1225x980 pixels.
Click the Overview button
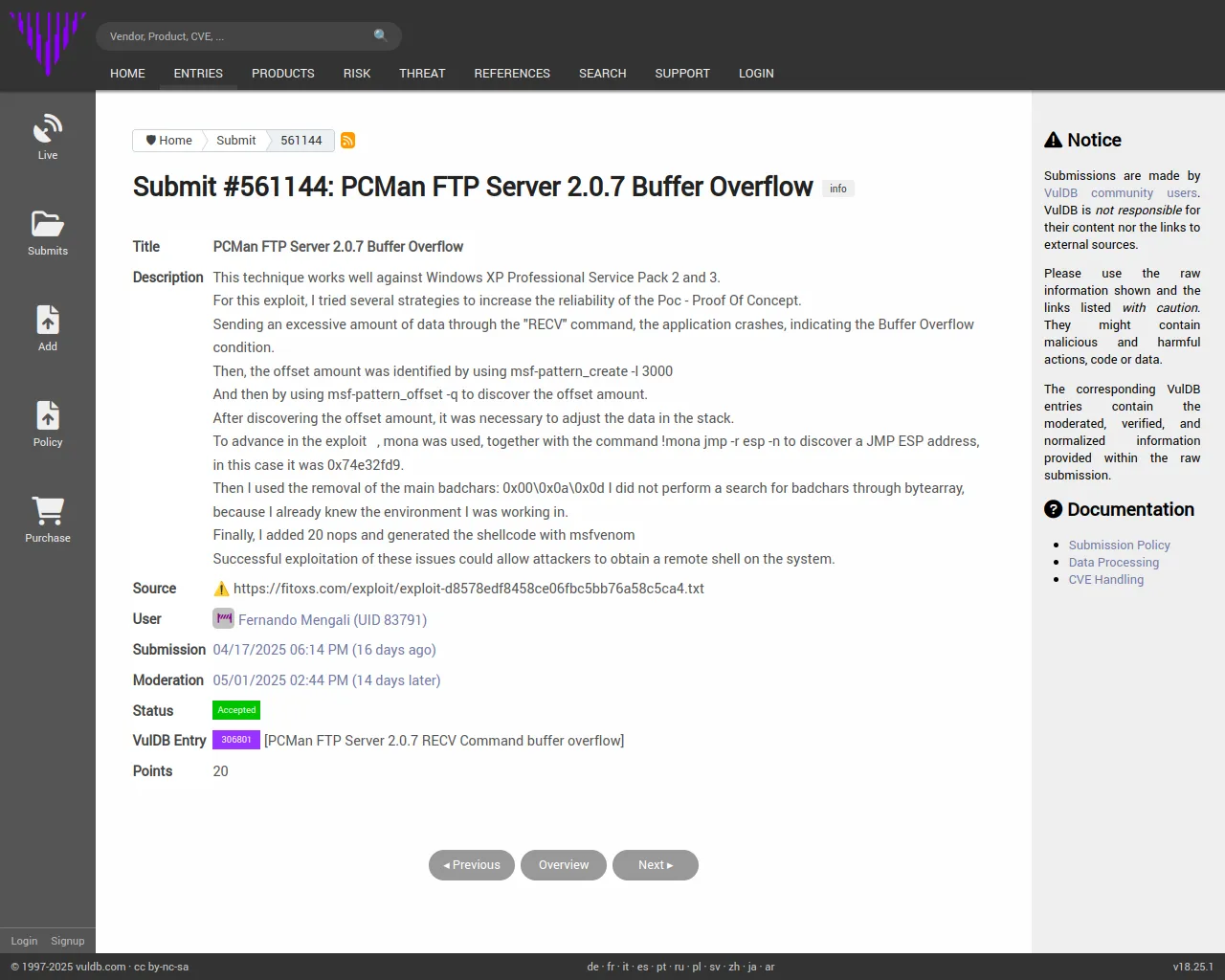(x=564, y=865)
